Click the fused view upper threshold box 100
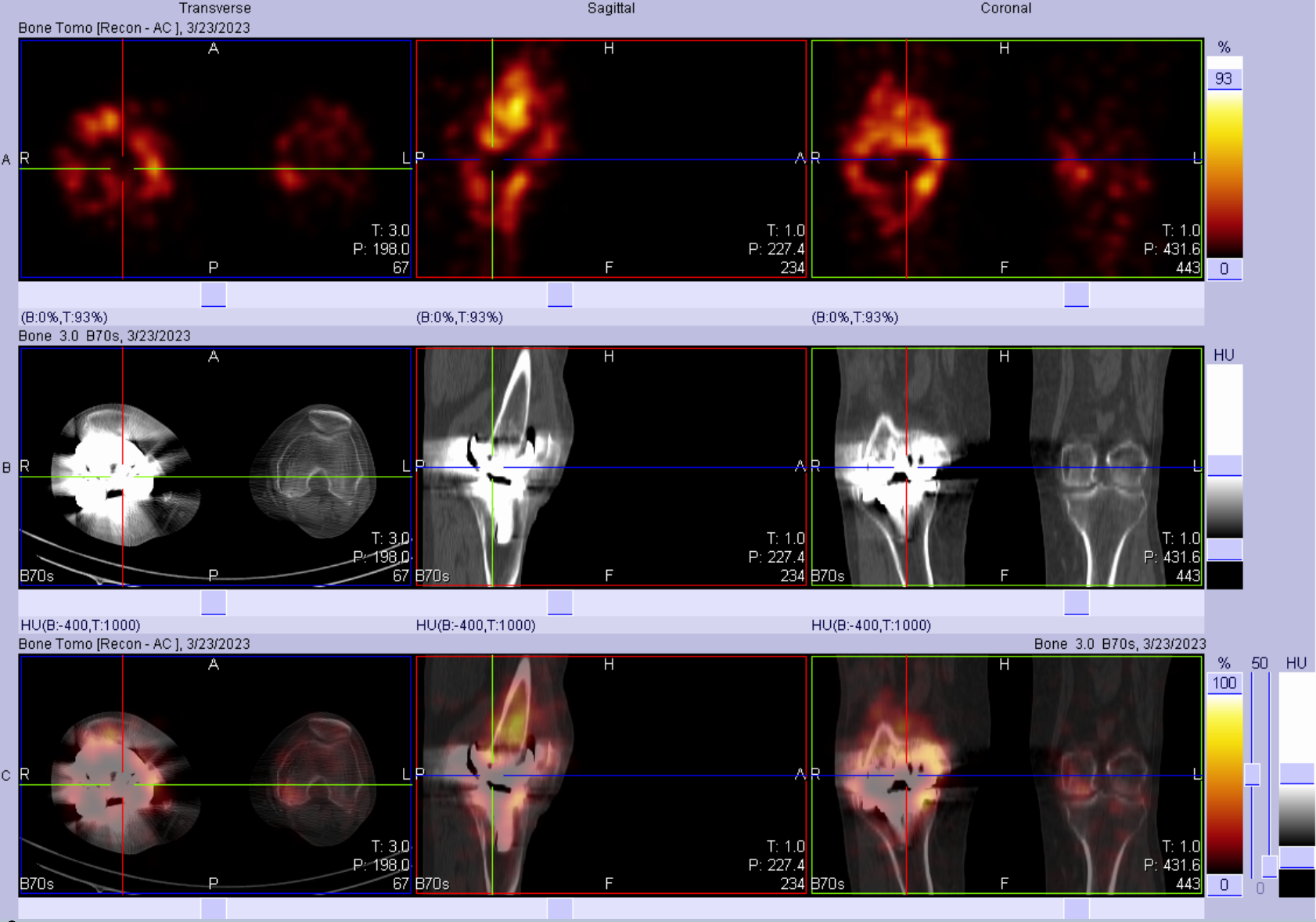Image resolution: width=1316 pixels, height=922 pixels. pos(1224,683)
